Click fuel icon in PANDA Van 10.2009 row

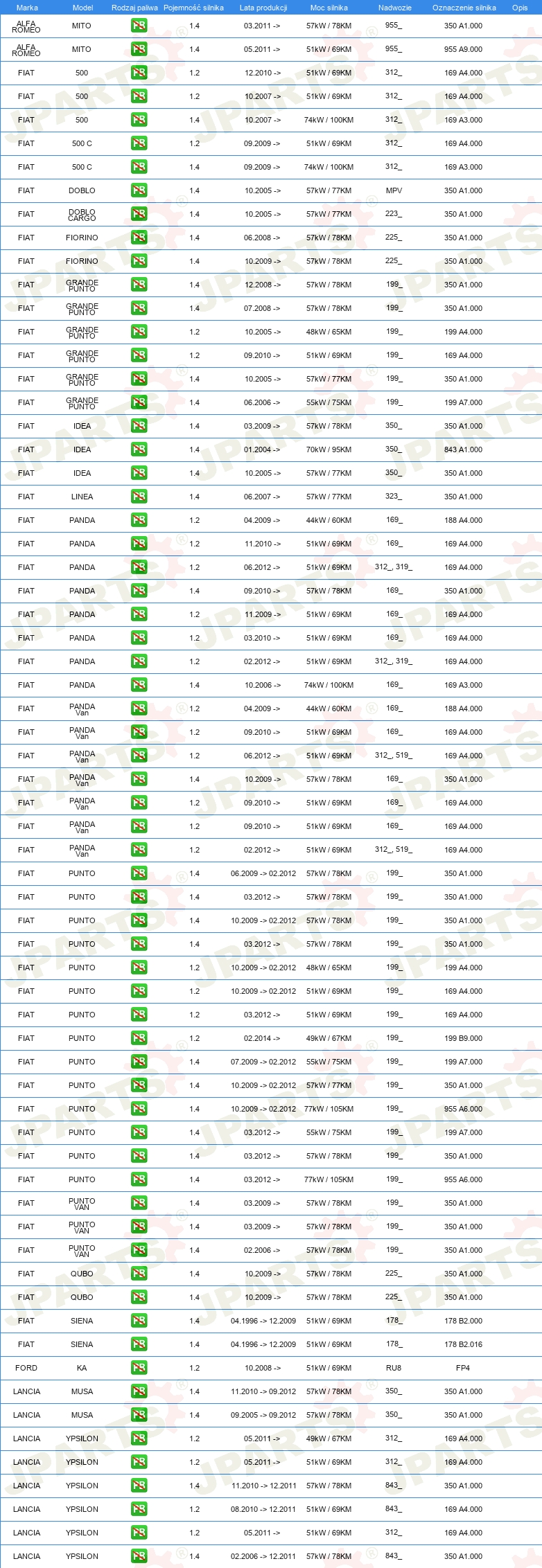[139, 779]
